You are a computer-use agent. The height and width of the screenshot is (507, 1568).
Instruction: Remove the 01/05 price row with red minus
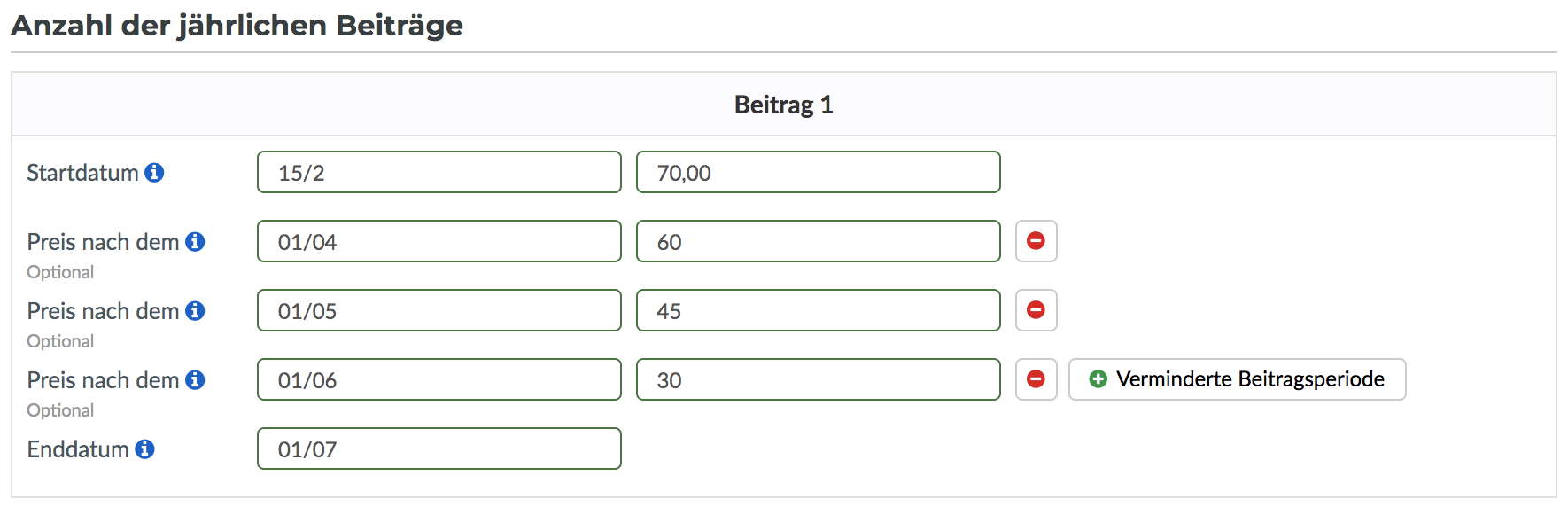1036,310
